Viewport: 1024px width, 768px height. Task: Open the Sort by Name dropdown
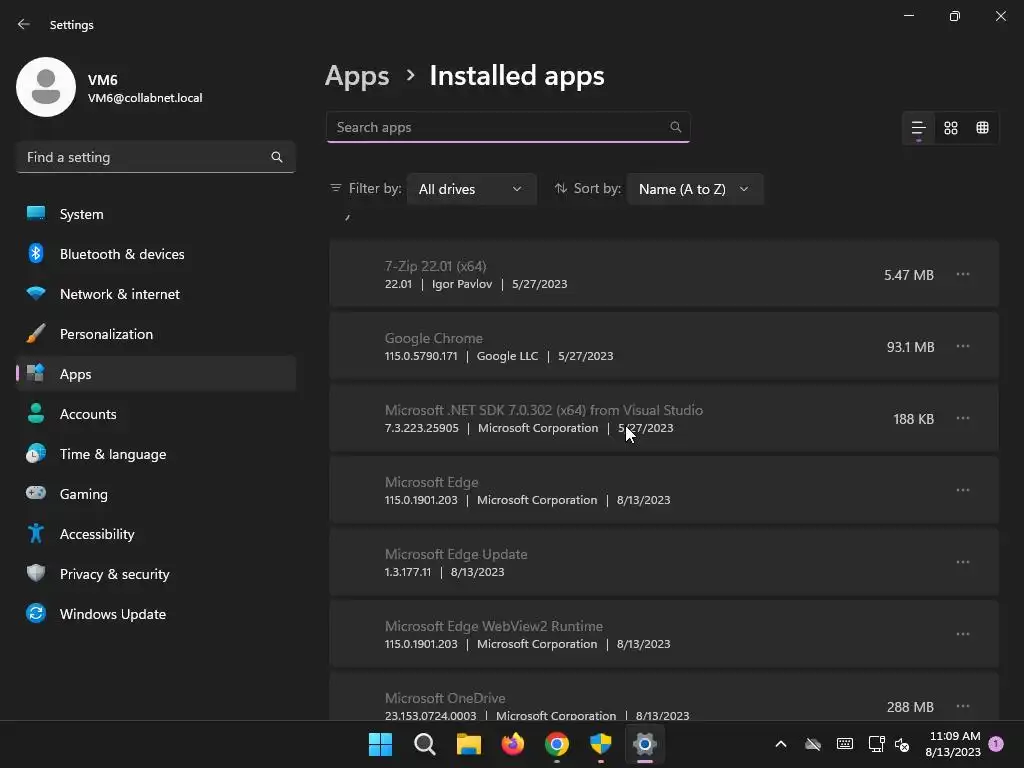pyautogui.click(x=694, y=189)
